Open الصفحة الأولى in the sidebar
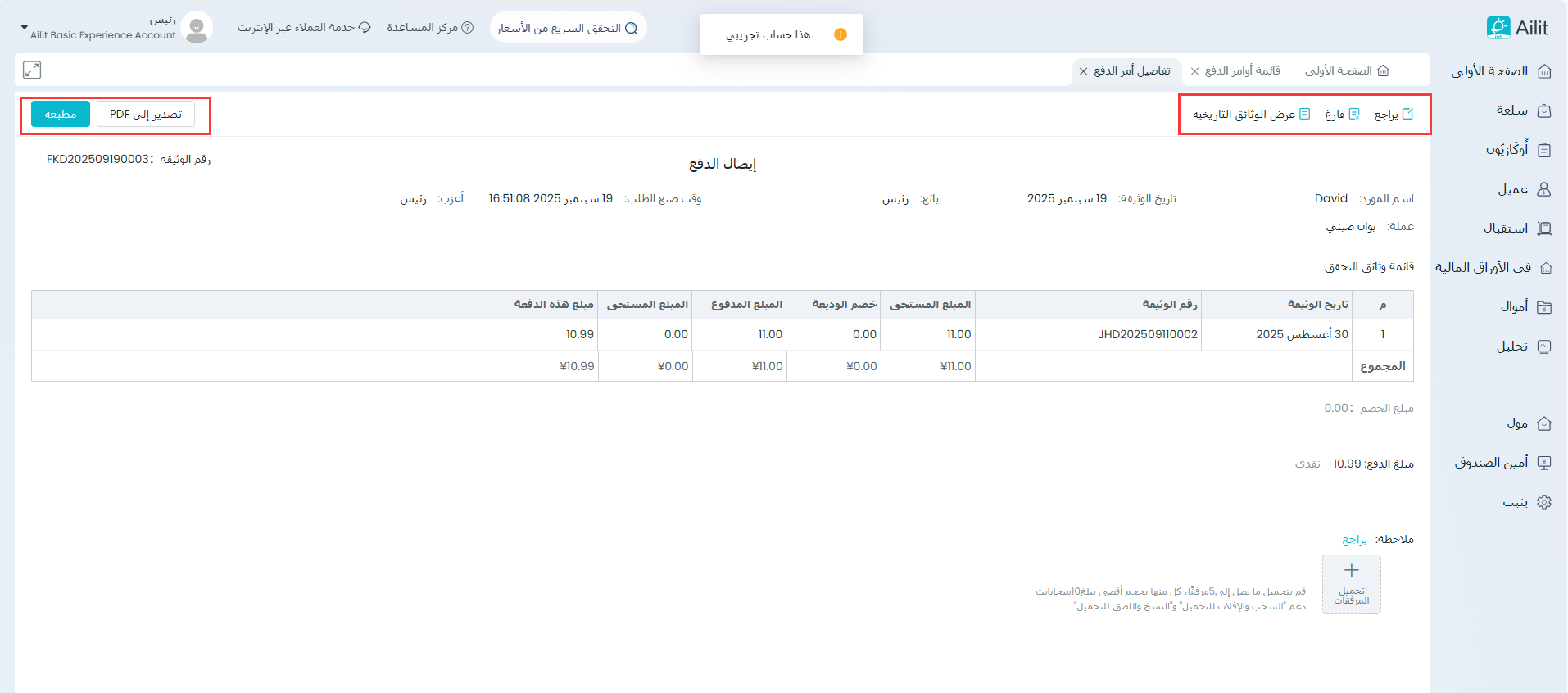This screenshot has width=1568, height=693. tap(1500, 71)
